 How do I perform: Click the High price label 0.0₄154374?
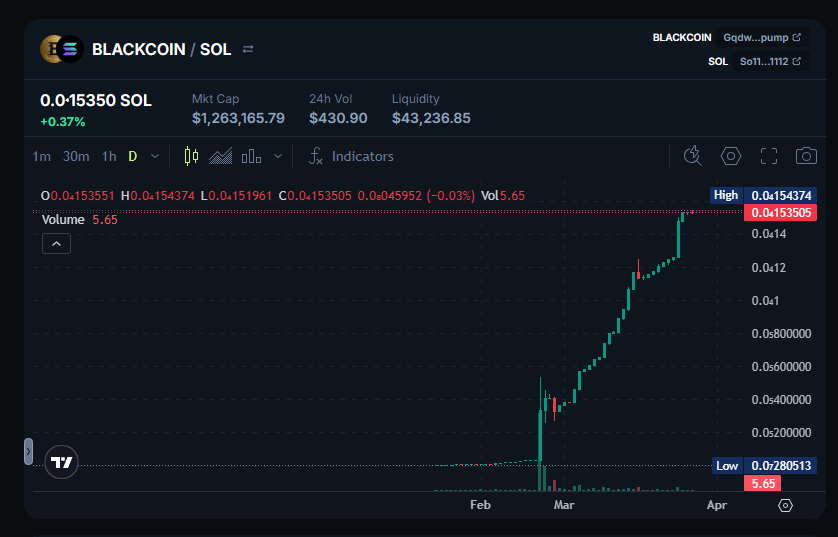pos(781,196)
